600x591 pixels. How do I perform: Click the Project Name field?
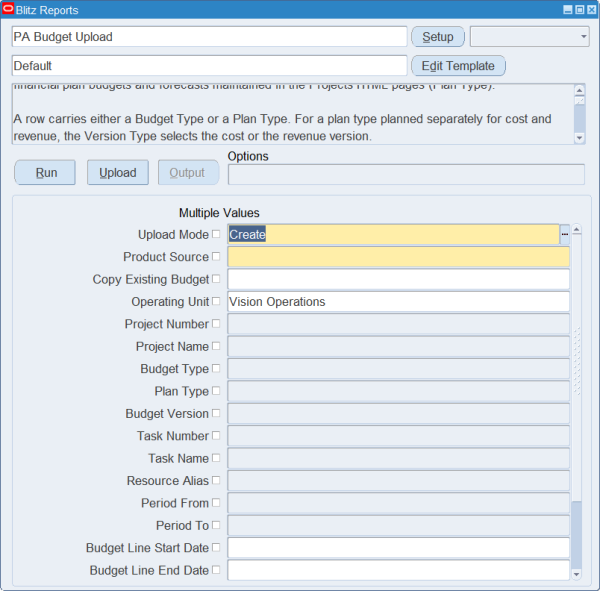tap(398, 346)
